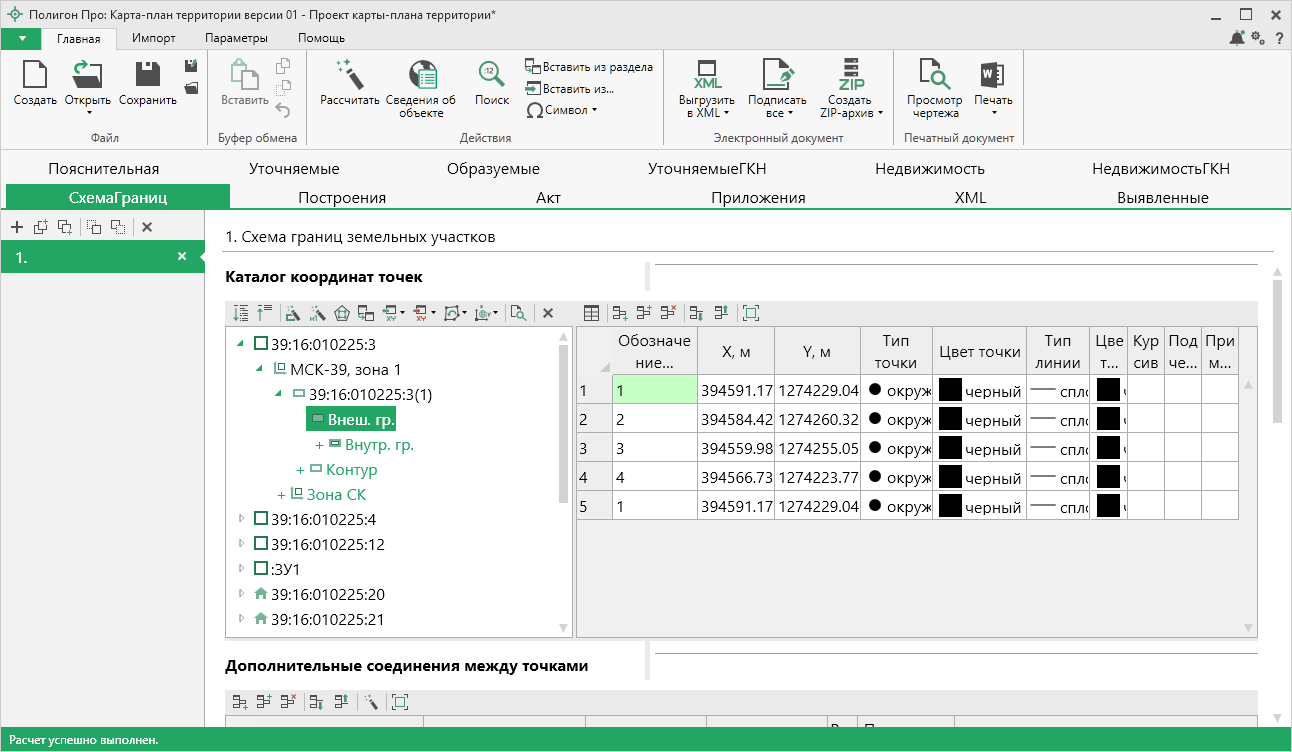Open Просмотр чертежа preview
Image resolution: width=1292 pixels, height=752 pixels.
click(934, 75)
